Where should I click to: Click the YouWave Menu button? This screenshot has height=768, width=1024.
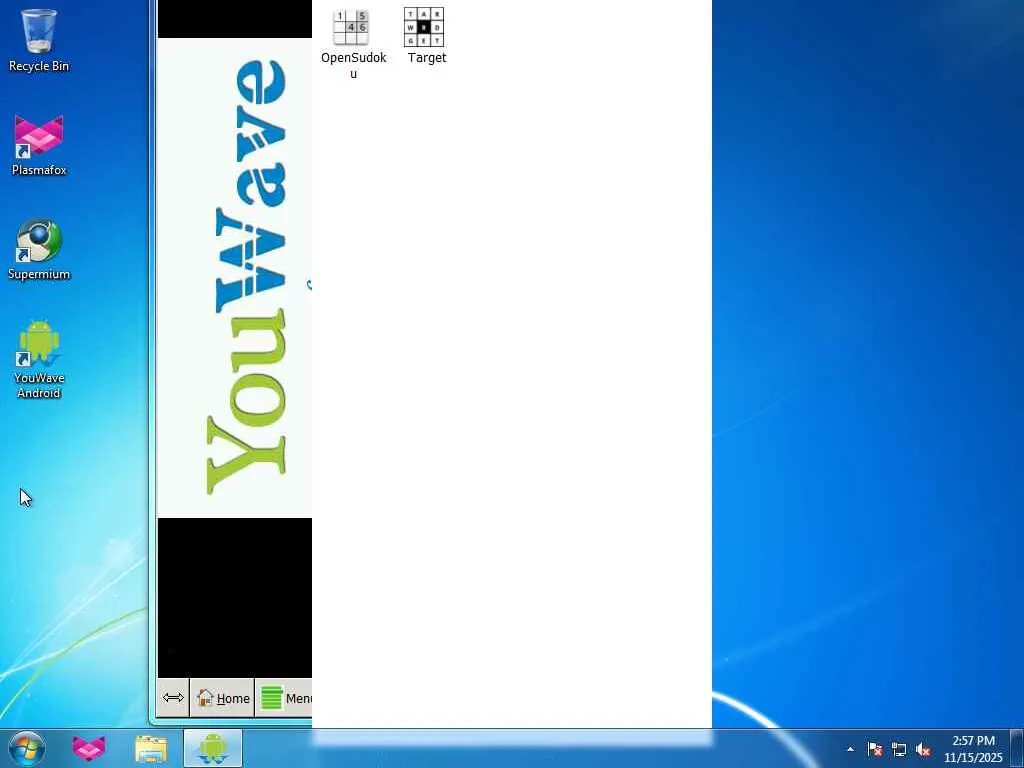(285, 698)
